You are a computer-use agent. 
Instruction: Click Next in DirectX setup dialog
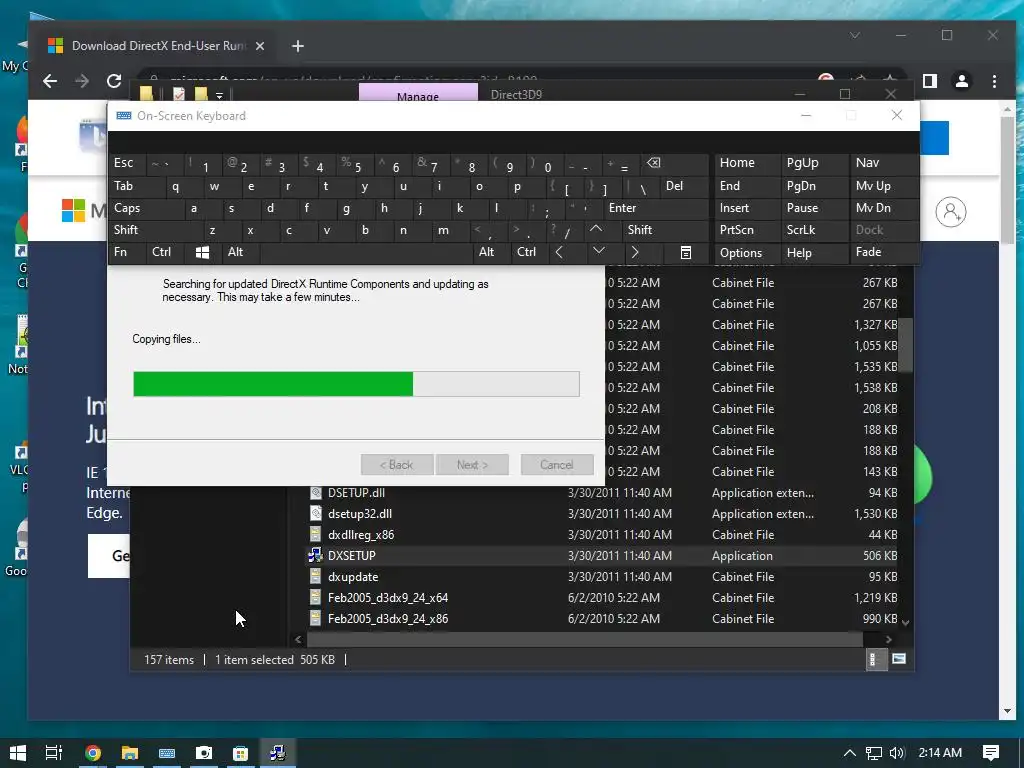472,465
